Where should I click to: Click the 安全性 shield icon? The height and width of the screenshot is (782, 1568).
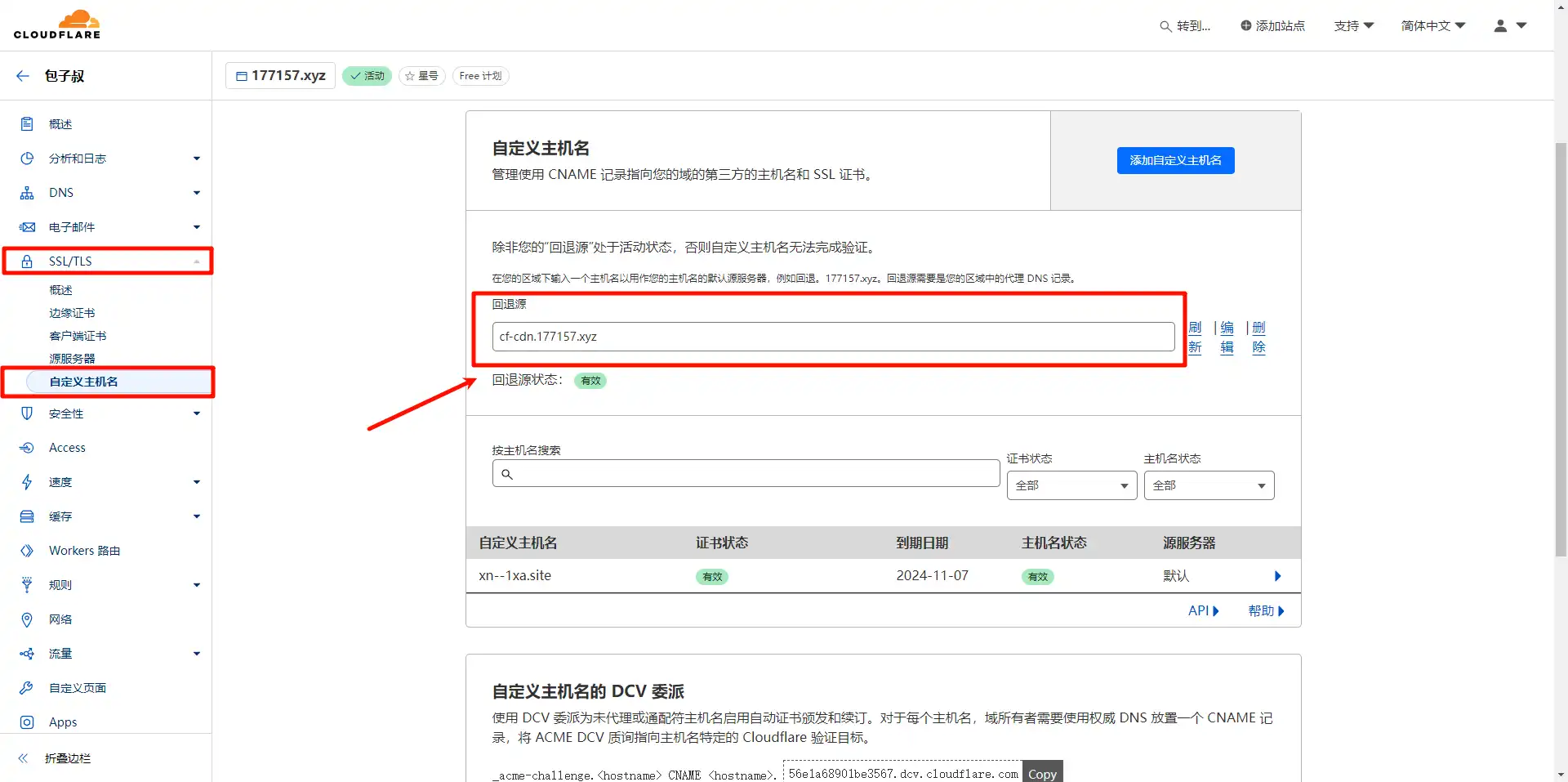[27, 413]
